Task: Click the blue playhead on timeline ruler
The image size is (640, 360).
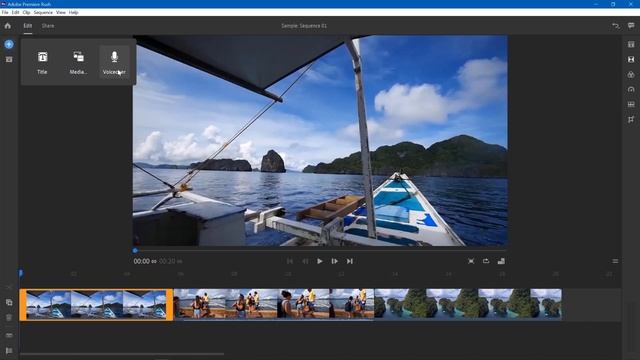Action: pos(21,273)
